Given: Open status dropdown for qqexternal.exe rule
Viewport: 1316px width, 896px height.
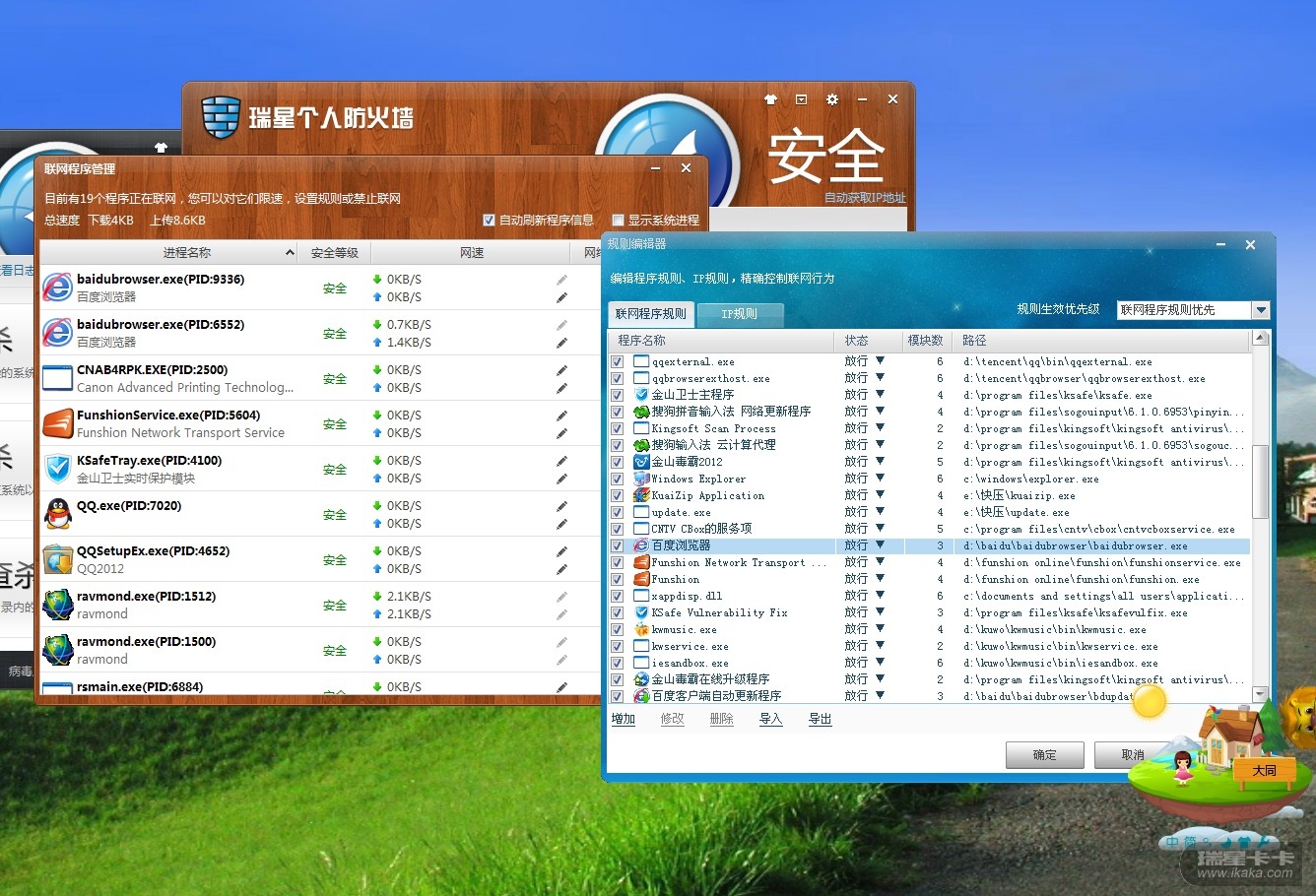Looking at the screenshot, I should point(880,361).
